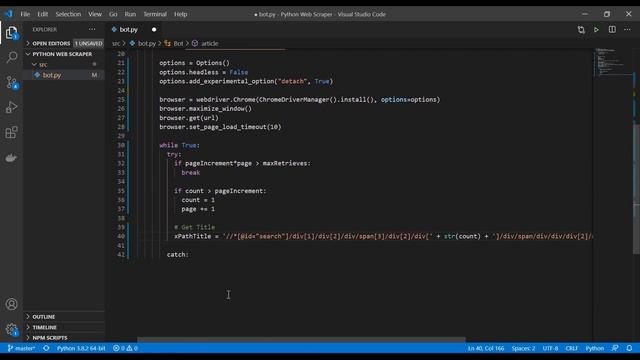The image size is (640, 360).
Task: Open the Help menu
Action: (x=180, y=14)
